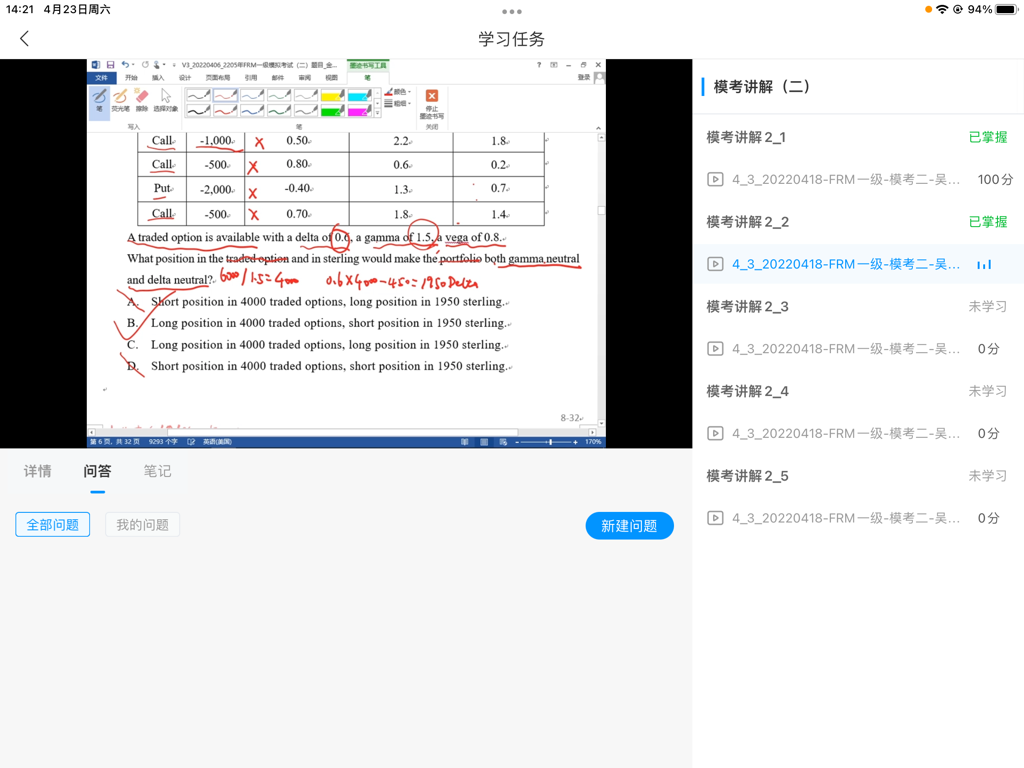Open Customize Quick Access Toolbar dropdown

coord(174,65)
